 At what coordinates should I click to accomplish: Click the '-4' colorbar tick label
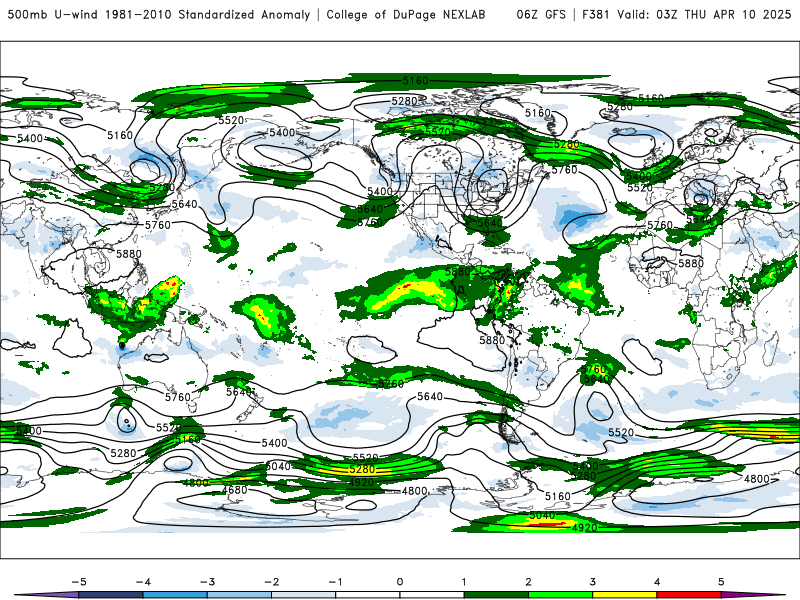tap(143, 582)
